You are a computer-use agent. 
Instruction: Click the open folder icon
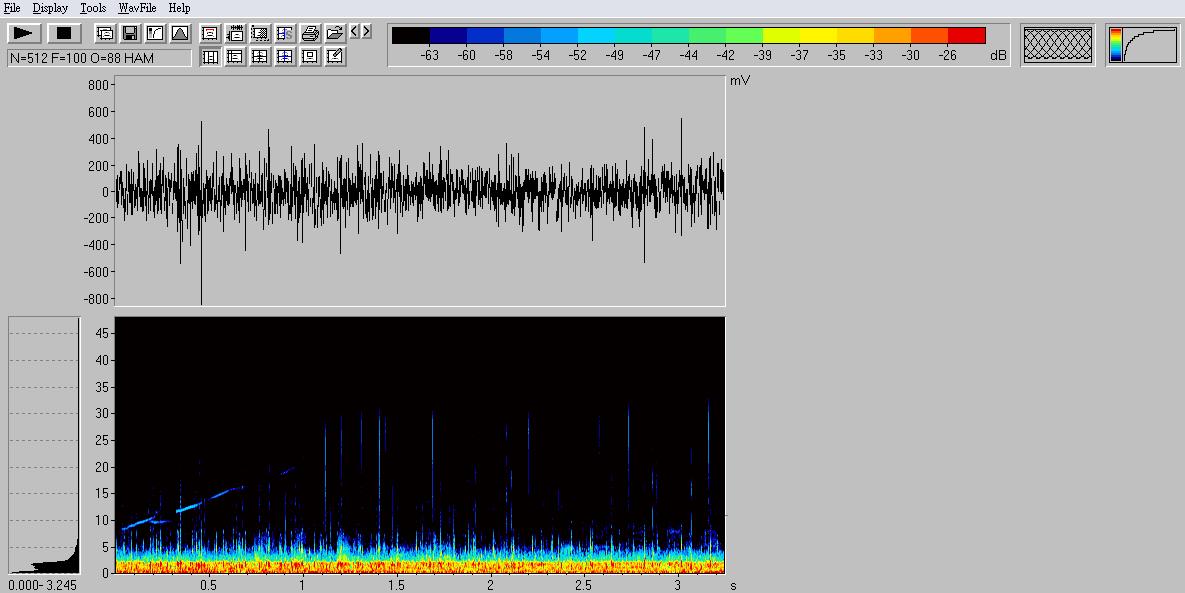(x=335, y=33)
